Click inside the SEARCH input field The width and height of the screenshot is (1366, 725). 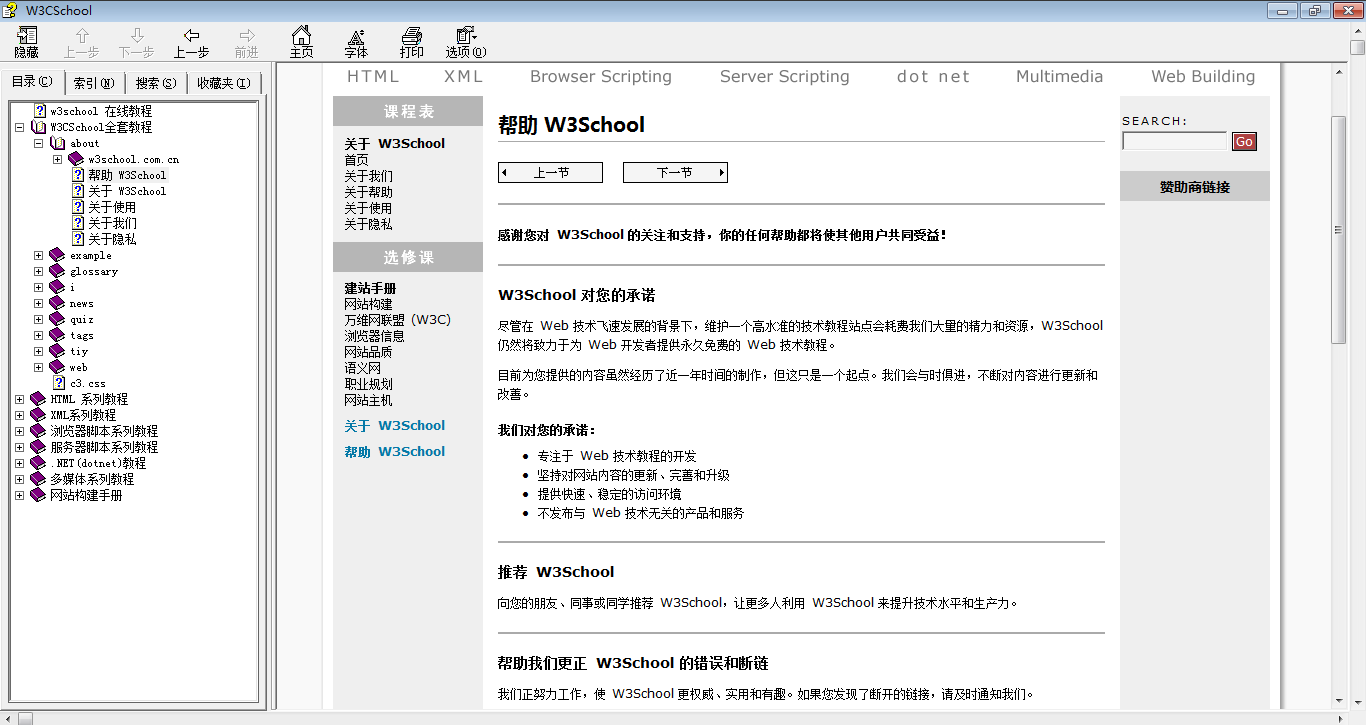point(1173,140)
